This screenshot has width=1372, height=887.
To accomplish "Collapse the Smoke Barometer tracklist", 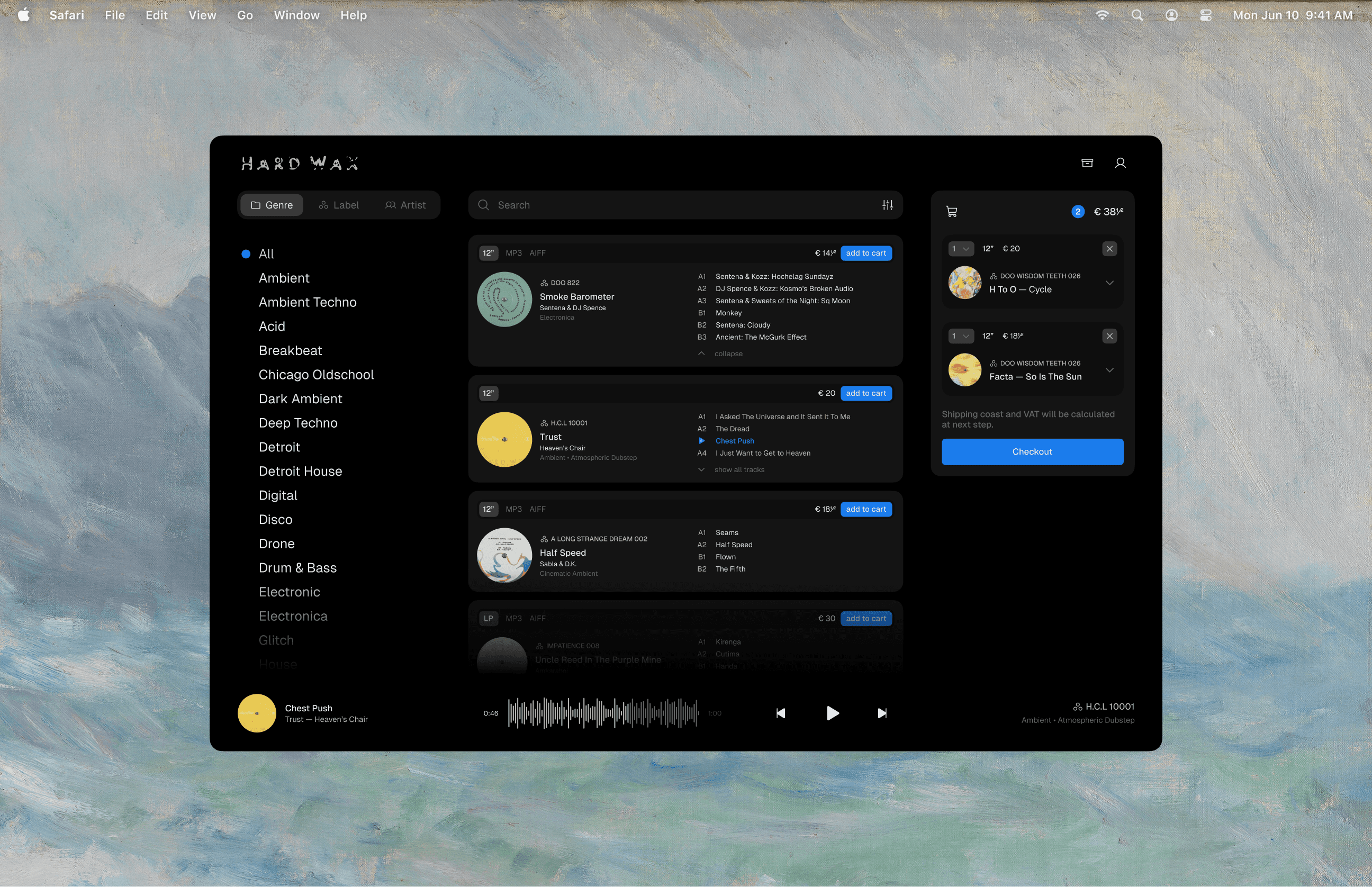I will point(727,354).
